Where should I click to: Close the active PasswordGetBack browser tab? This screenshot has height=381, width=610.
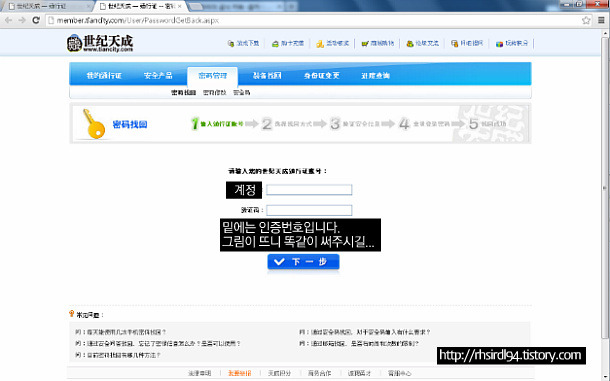point(180,6)
